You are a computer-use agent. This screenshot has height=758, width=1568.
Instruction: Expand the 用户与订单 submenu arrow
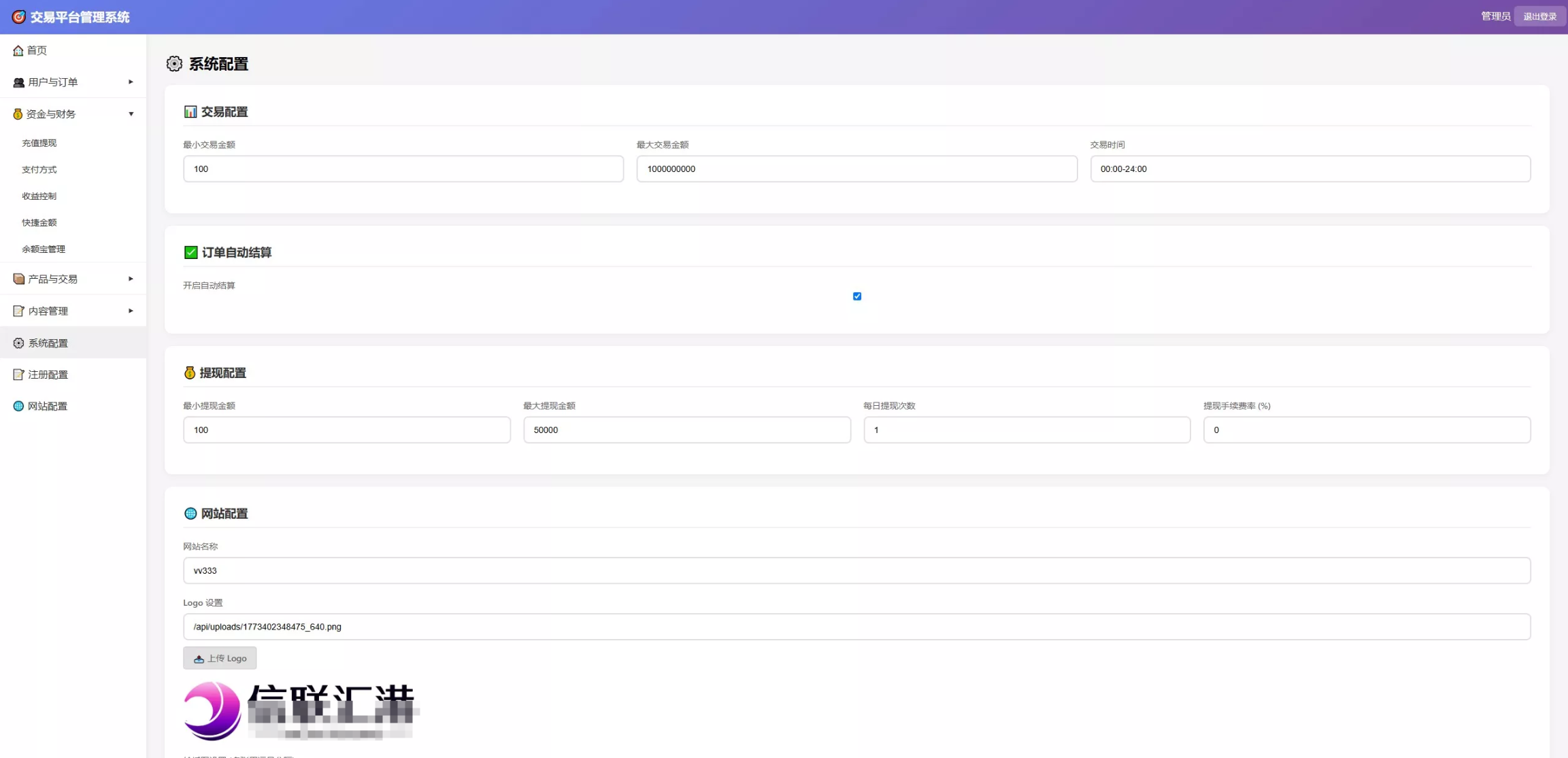[131, 82]
